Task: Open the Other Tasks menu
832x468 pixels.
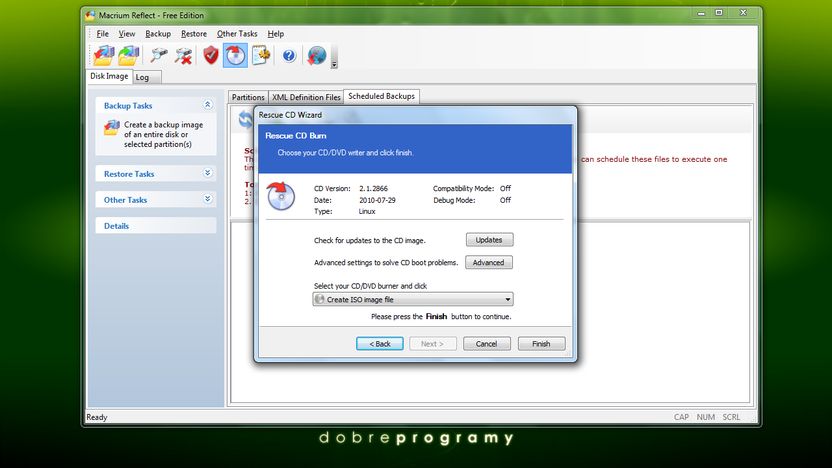Action: (x=237, y=33)
